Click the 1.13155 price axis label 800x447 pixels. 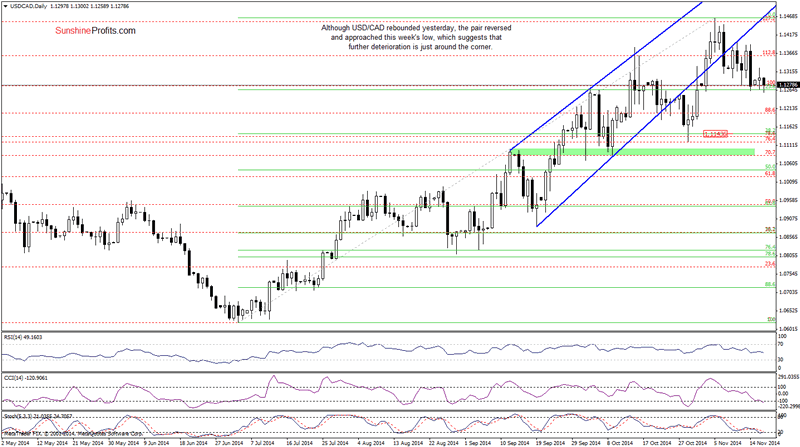pyautogui.click(x=788, y=71)
